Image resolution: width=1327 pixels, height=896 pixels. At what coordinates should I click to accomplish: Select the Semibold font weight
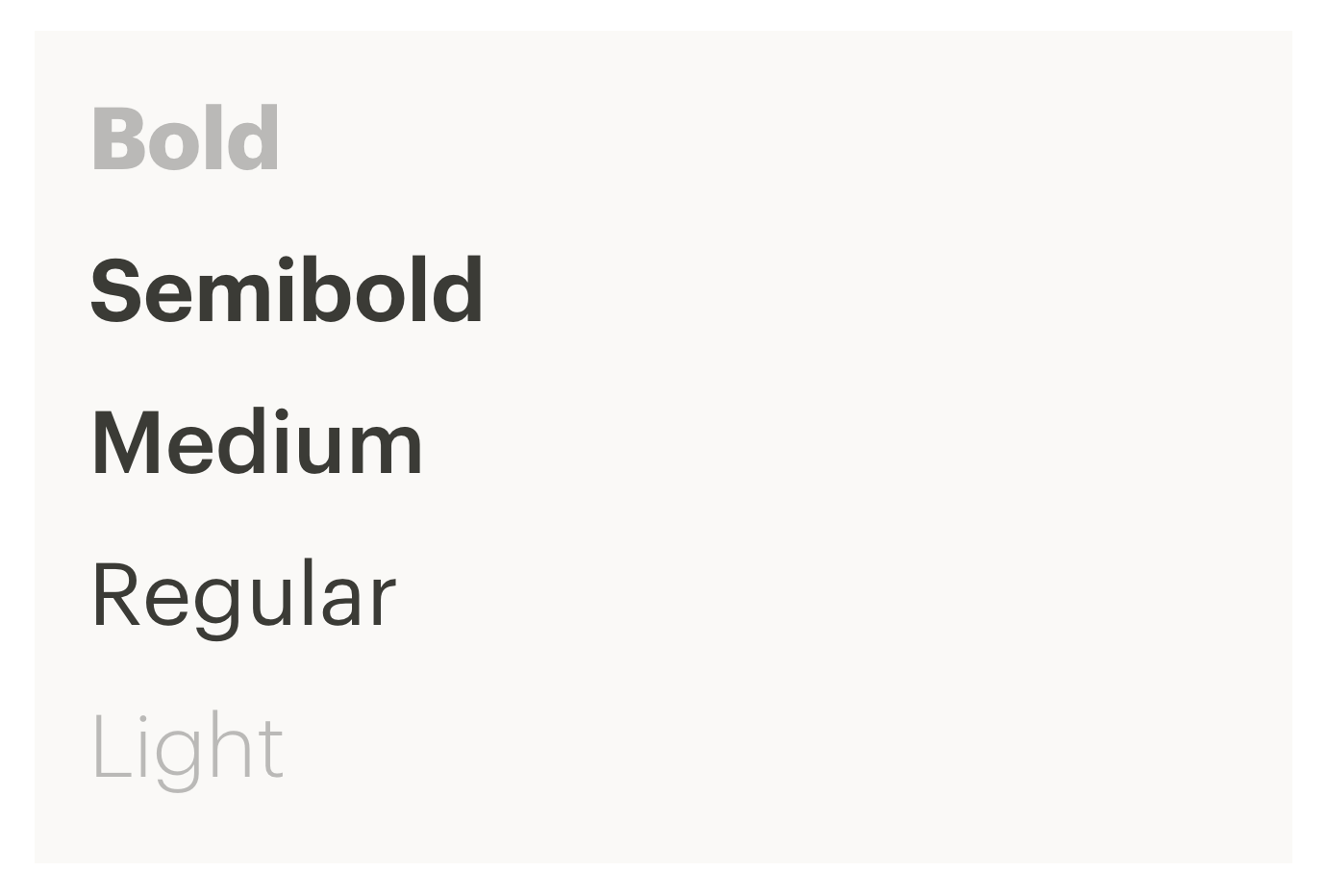point(287,290)
